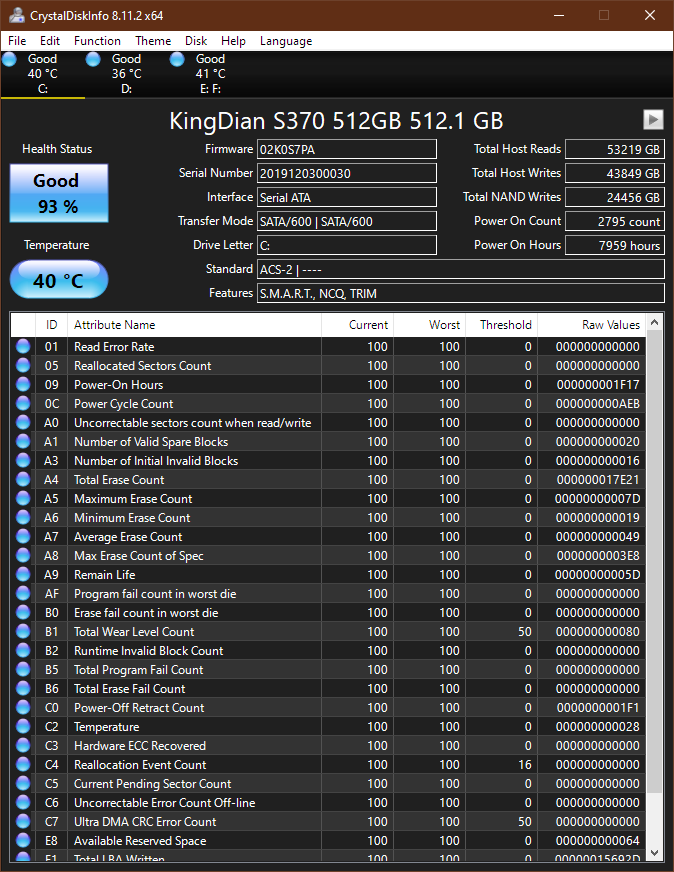This screenshot has width=674, height=872.
Task: Click the status icon for Number of Valid Spare Blocks
Action: coord(23,442)
